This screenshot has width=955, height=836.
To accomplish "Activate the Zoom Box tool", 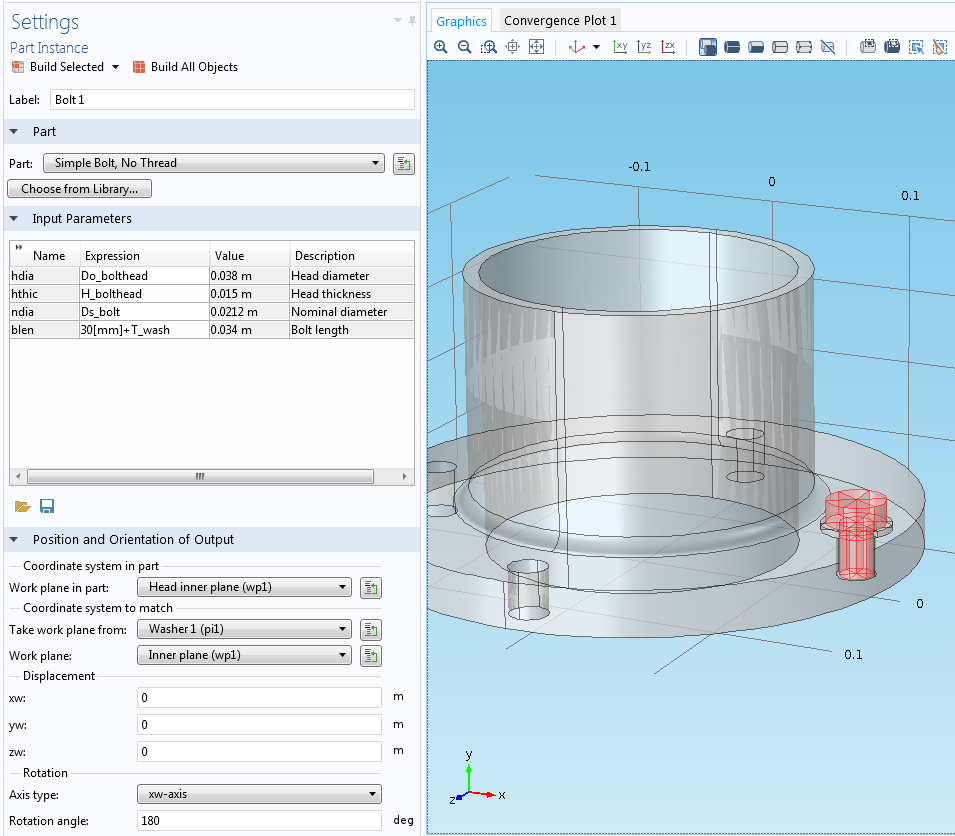I will (x=488, y=47).
